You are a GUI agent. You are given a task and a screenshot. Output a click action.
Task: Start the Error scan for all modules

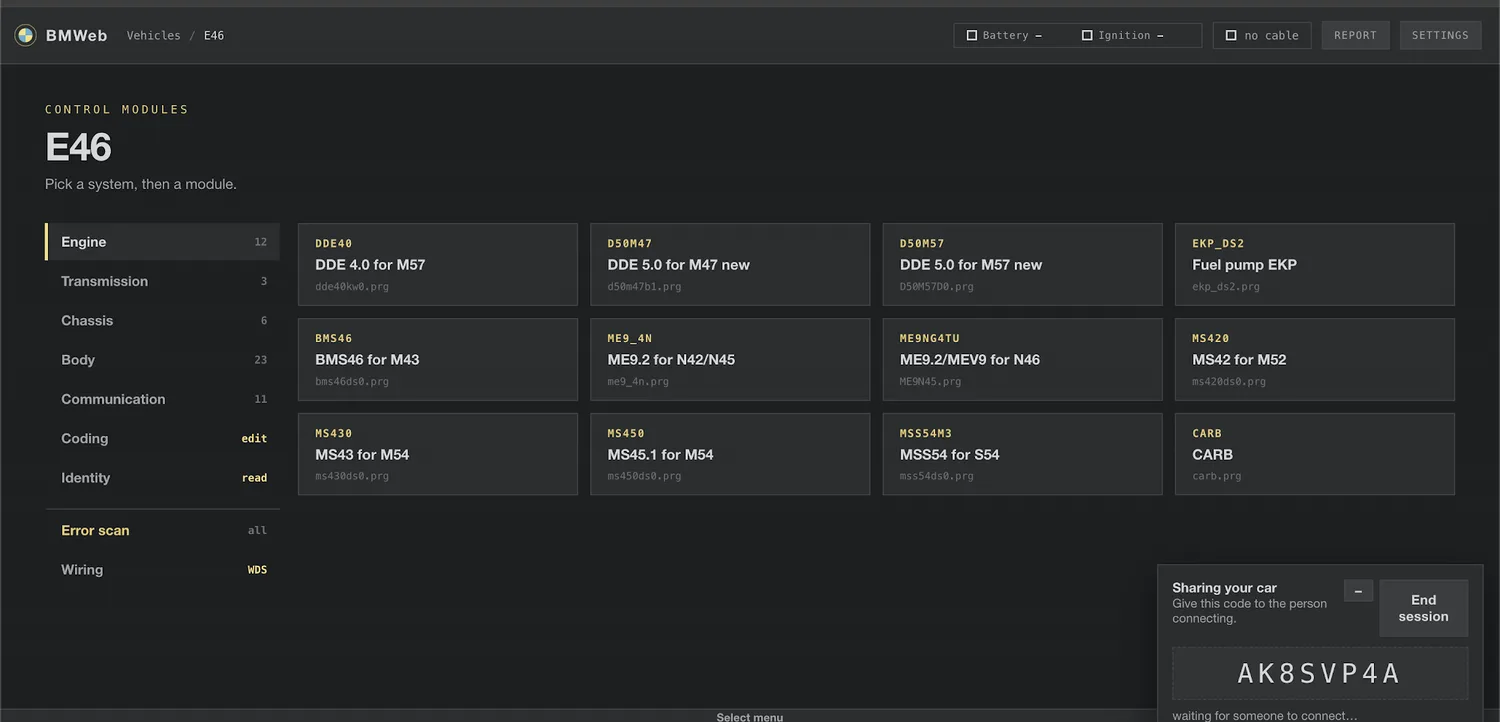click(162, 530)
